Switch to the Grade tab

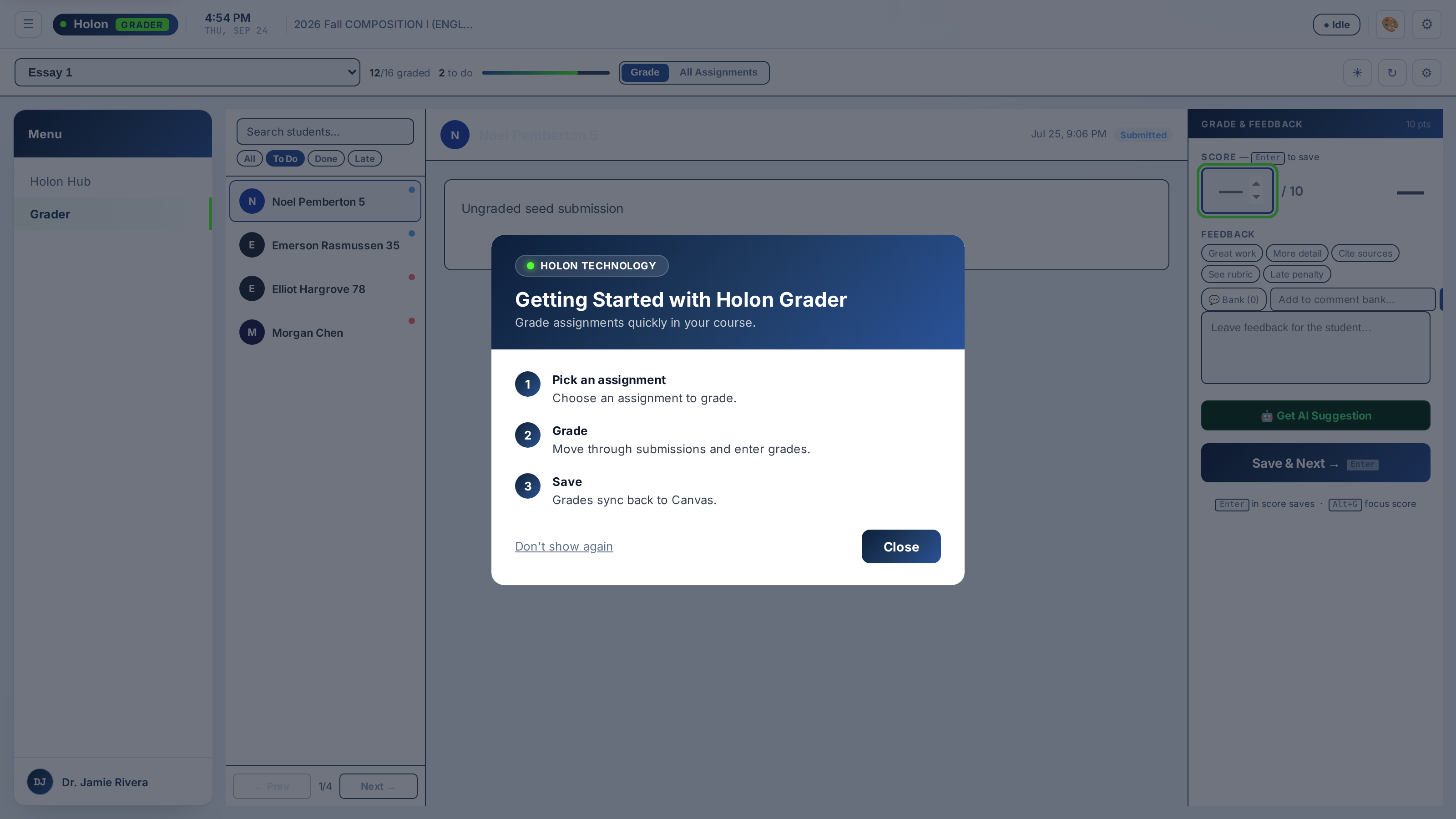(644, 72)
